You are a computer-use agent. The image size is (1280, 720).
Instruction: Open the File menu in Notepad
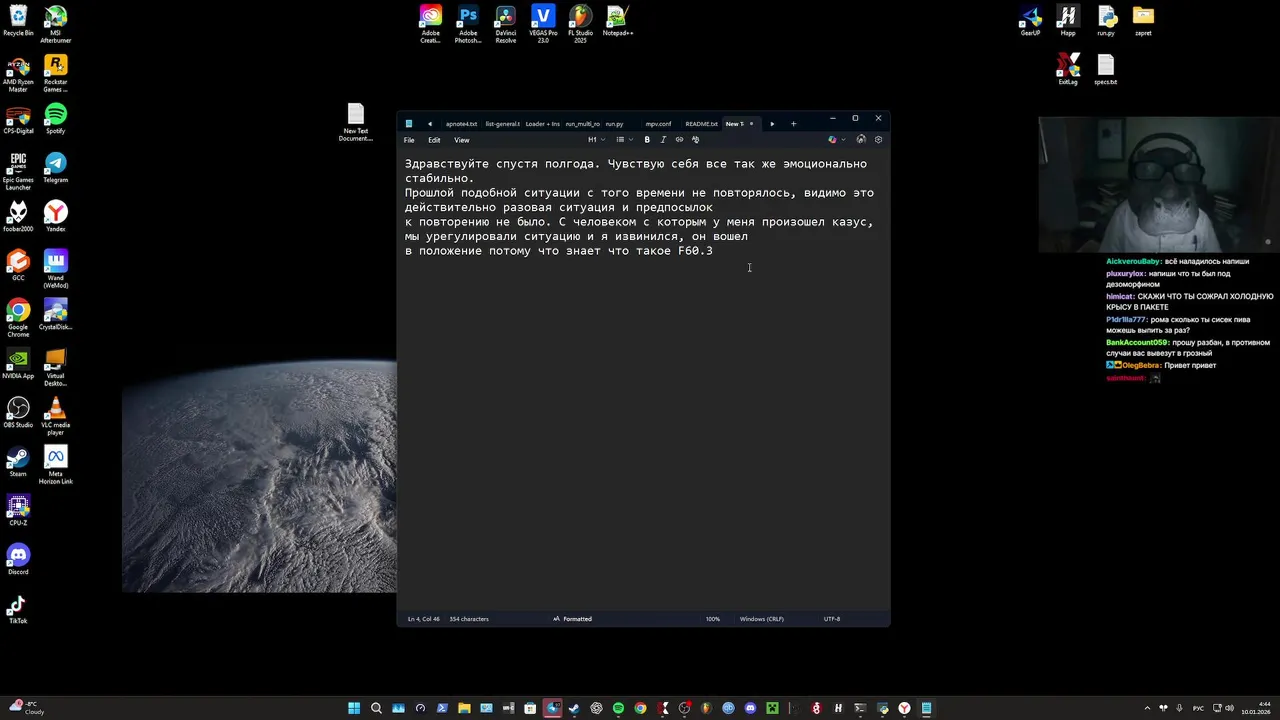[409, 140]
